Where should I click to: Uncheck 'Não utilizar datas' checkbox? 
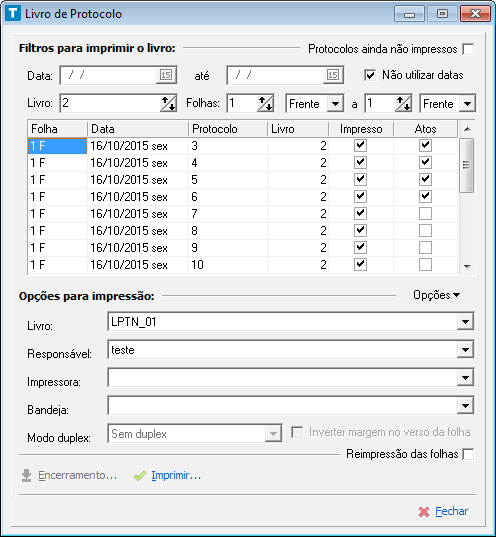[x=370, y=75]
